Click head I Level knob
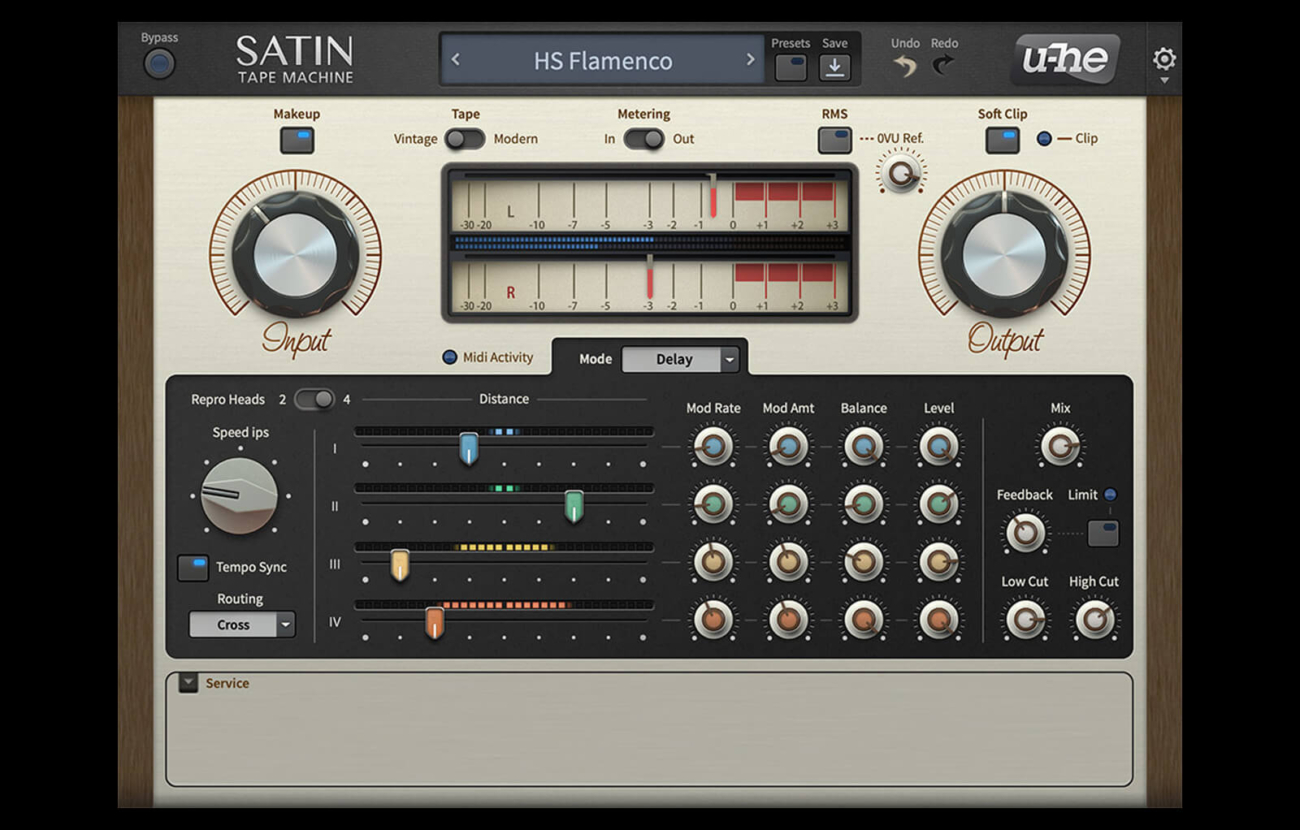 pyautogui.click(x=938, y=447)
